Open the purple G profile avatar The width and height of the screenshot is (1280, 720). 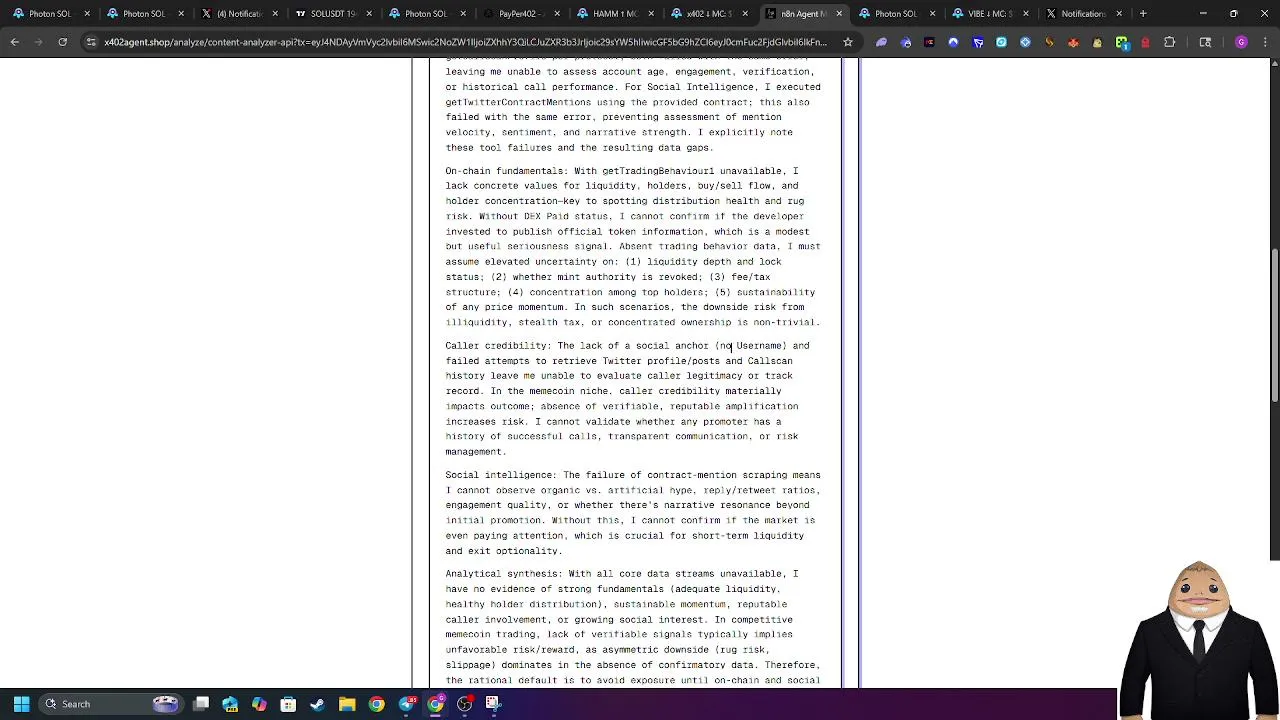click(x=1241, y=42)
